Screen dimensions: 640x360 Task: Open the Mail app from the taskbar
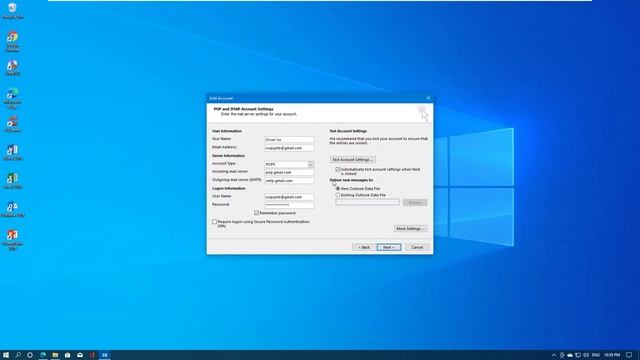pyautogui.click(x=80, y=355)
